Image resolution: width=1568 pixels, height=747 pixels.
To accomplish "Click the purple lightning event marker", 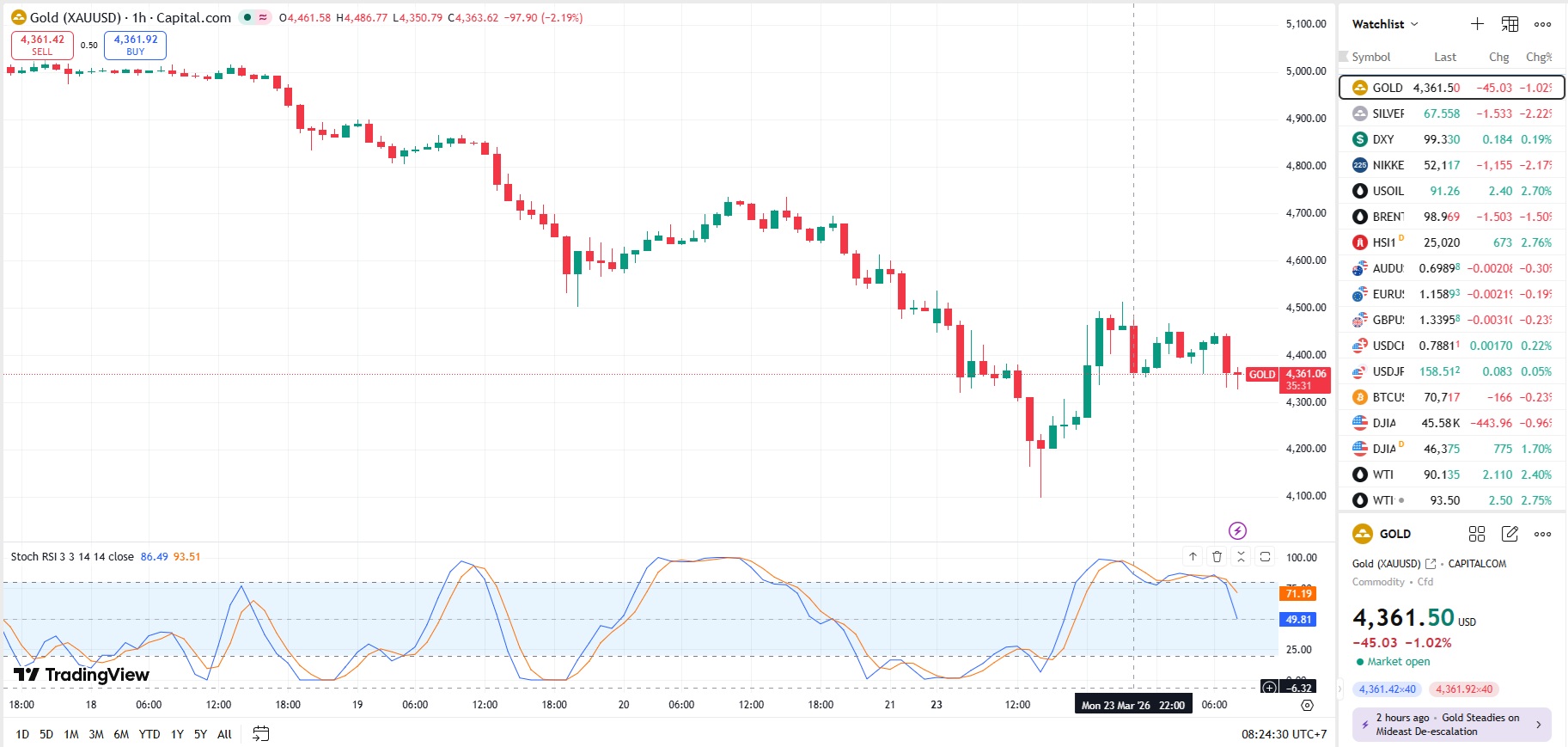I will (x=1237, y=530).
